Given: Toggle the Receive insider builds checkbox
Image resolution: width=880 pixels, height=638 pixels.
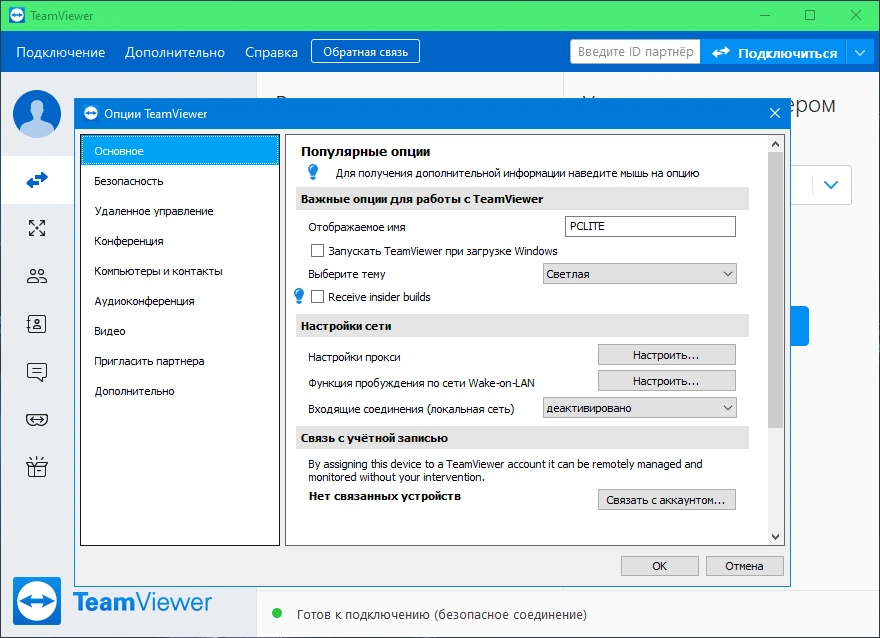Looking at the screenshot, I should [317, 296].
